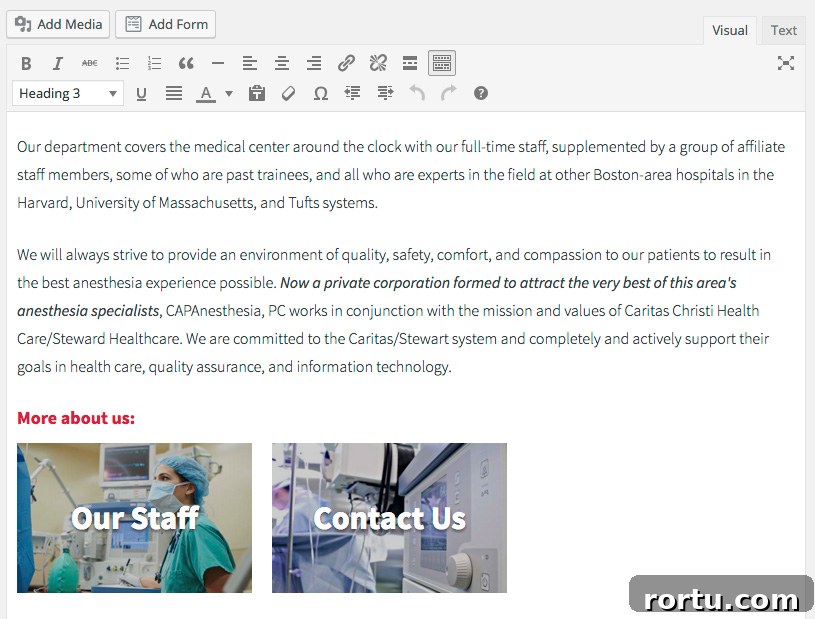Redo the last change
The height and width of the screenshot is (619, 815).
point(449,94)
